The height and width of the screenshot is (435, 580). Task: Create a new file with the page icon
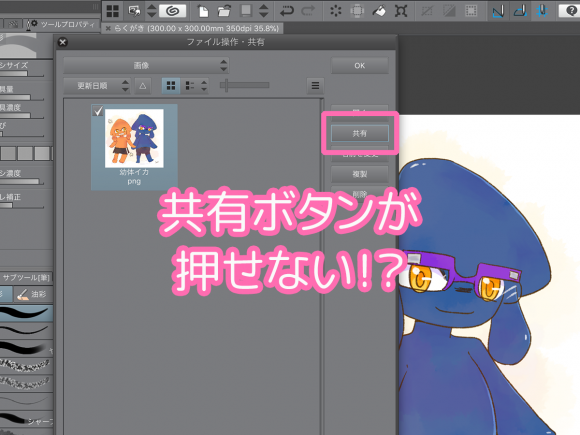[203, 11]
